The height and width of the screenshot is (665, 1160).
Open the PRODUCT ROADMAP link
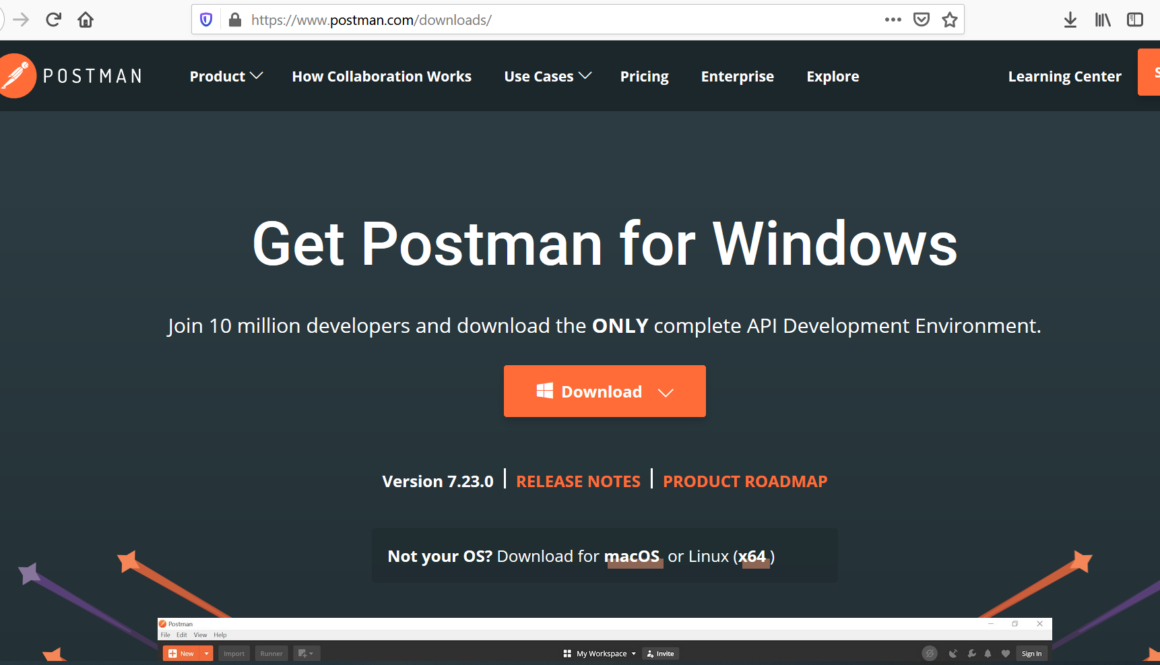pyautogui.click(x=745, y=481)
